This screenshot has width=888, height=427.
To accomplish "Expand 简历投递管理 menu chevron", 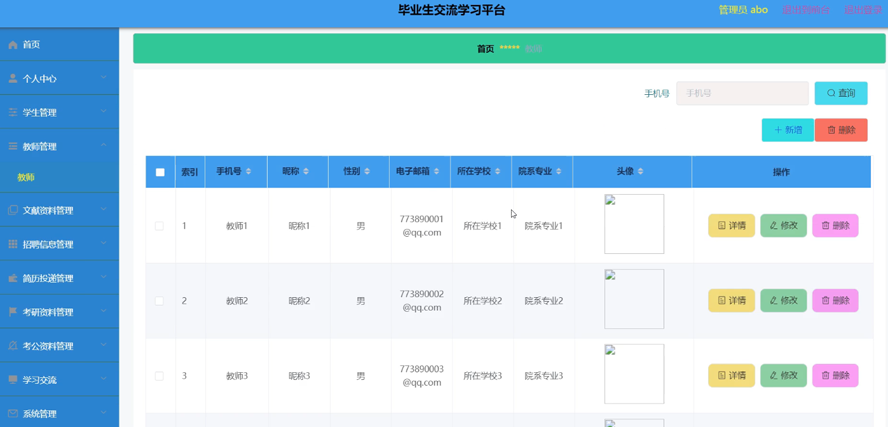I will [x=104, y=277].
